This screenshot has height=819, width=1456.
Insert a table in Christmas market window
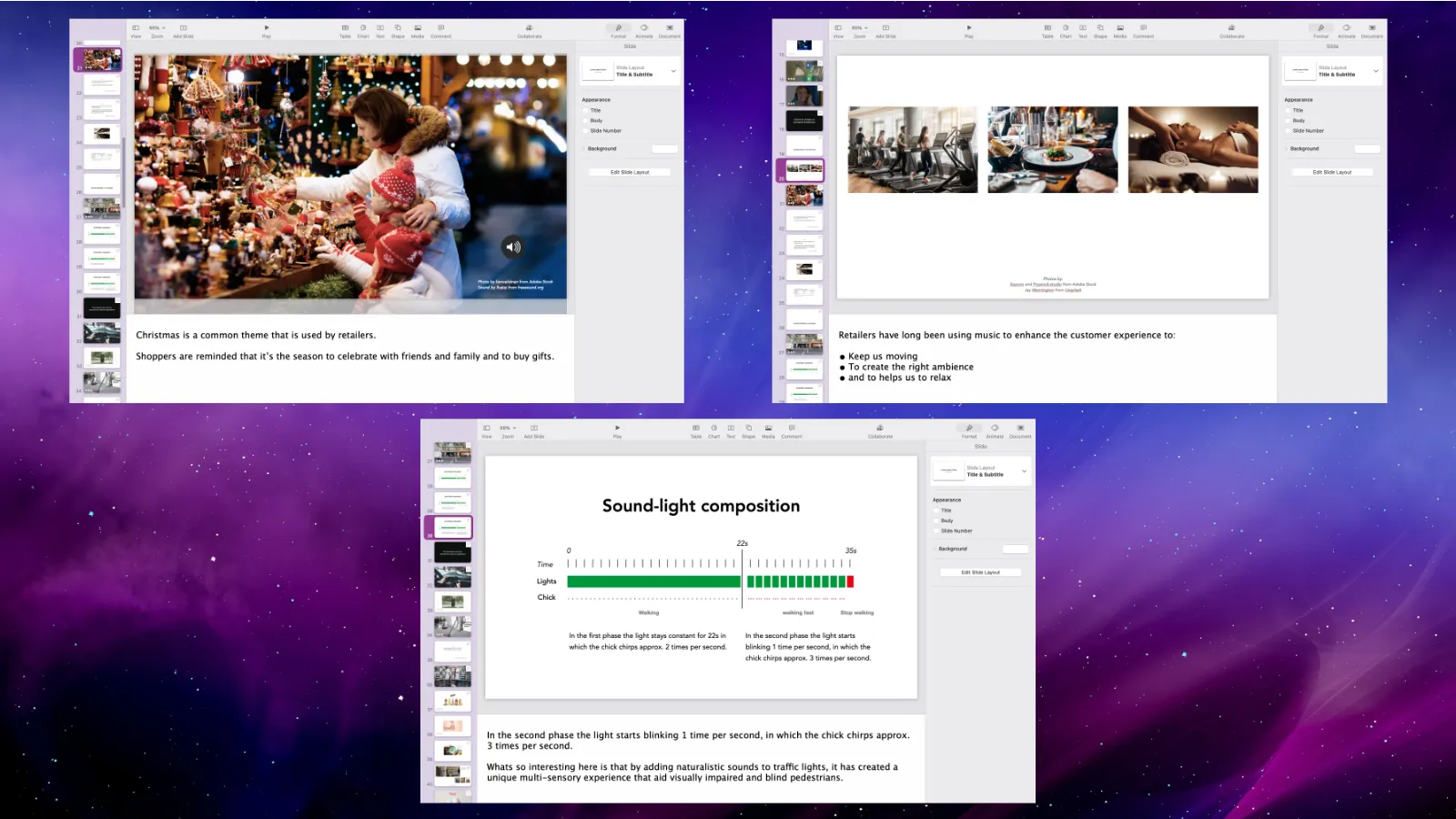[345, 31]
